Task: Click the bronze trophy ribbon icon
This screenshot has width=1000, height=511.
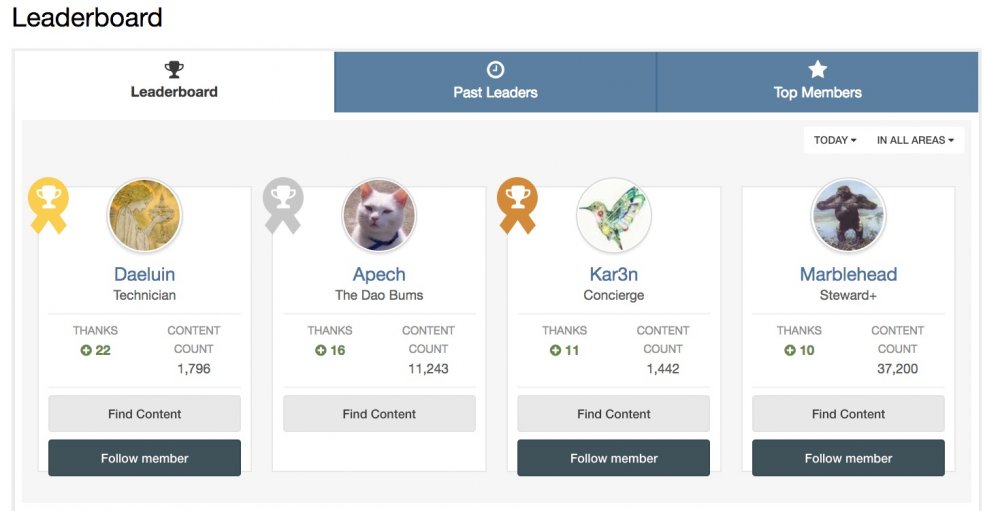Action: point(517,205)
